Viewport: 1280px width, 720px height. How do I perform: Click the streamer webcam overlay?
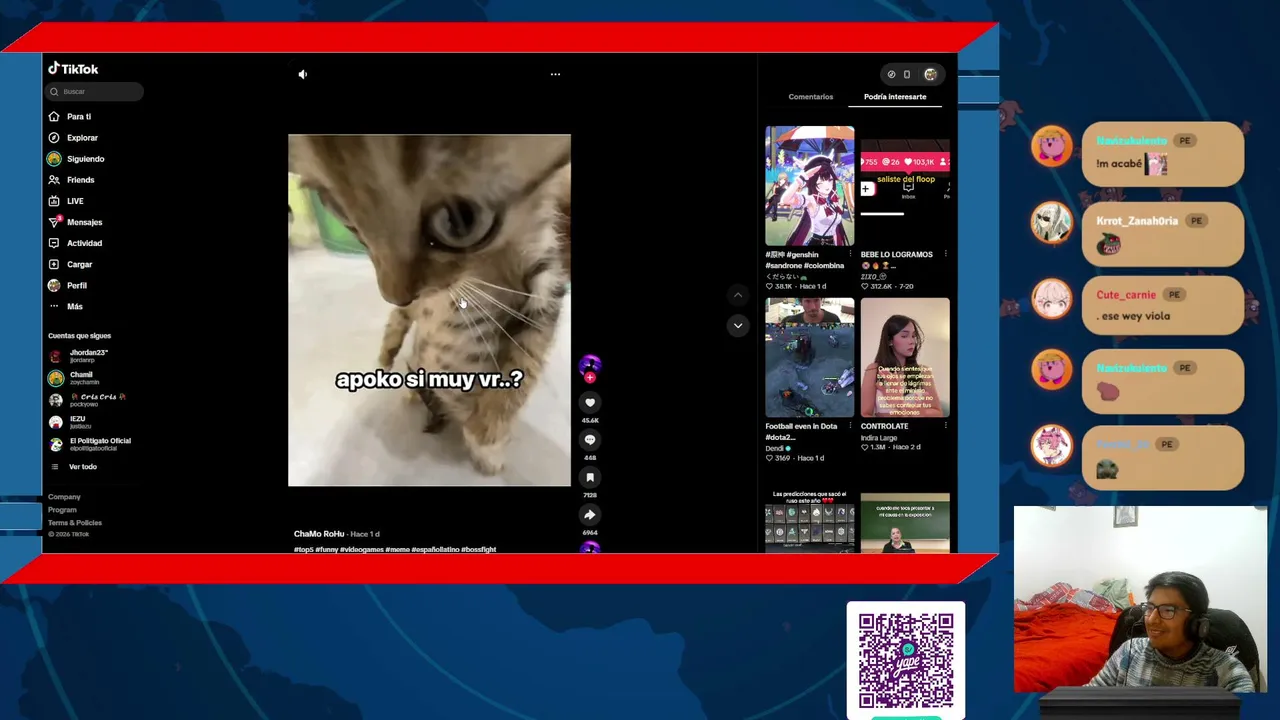point(1140,599)
